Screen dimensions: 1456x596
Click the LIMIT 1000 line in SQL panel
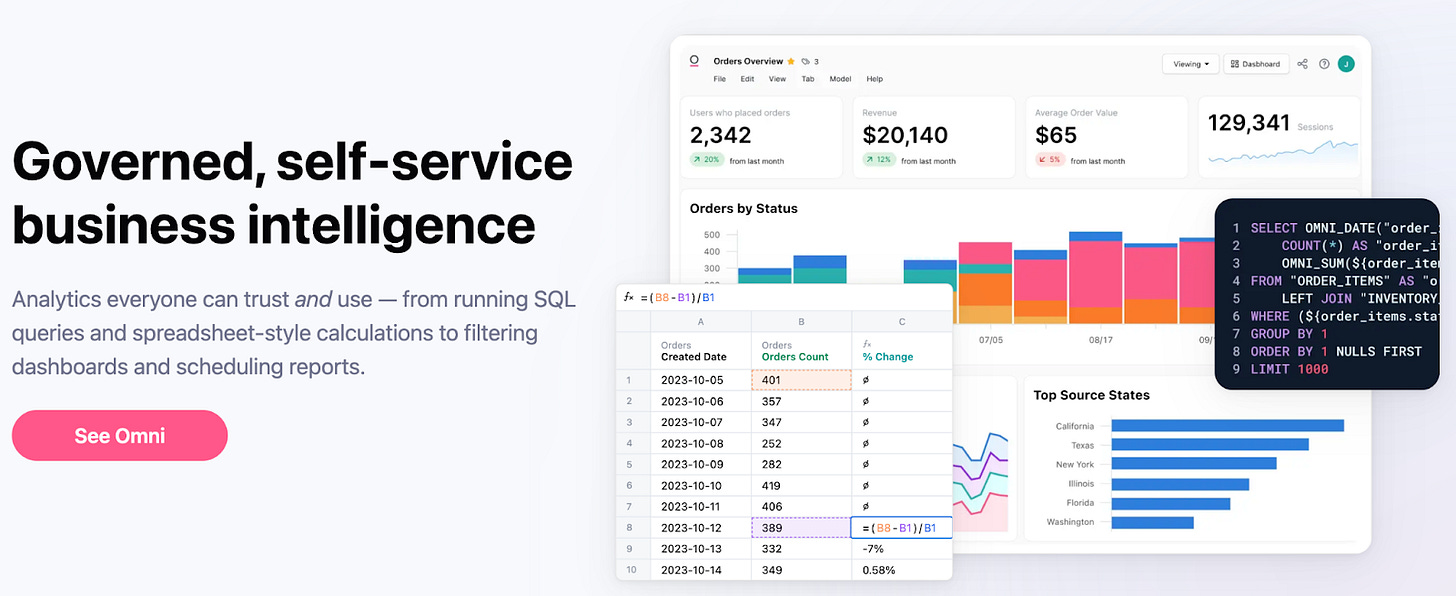(1290, 369)
